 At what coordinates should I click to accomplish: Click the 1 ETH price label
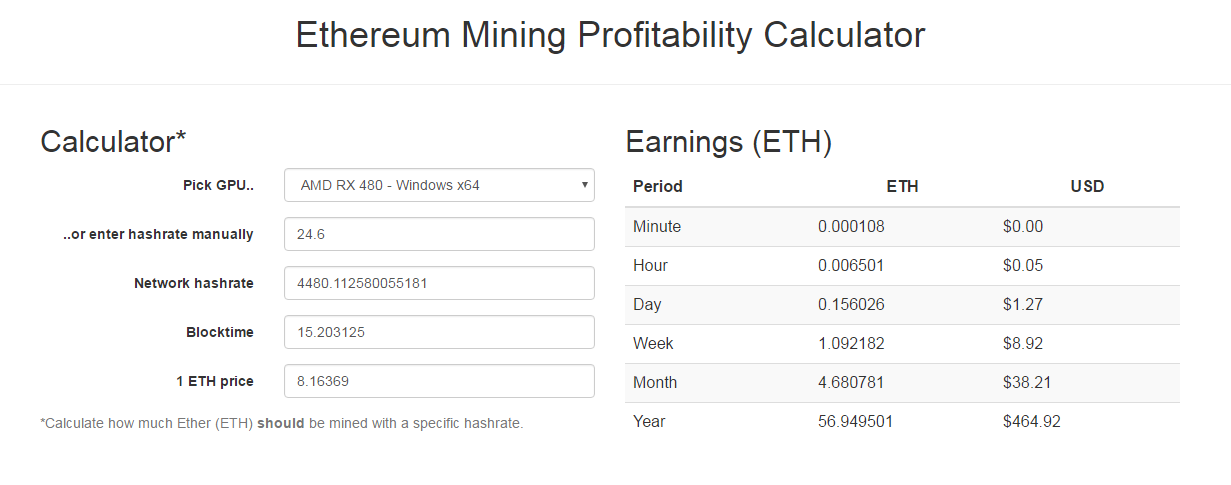coord(215,381)
